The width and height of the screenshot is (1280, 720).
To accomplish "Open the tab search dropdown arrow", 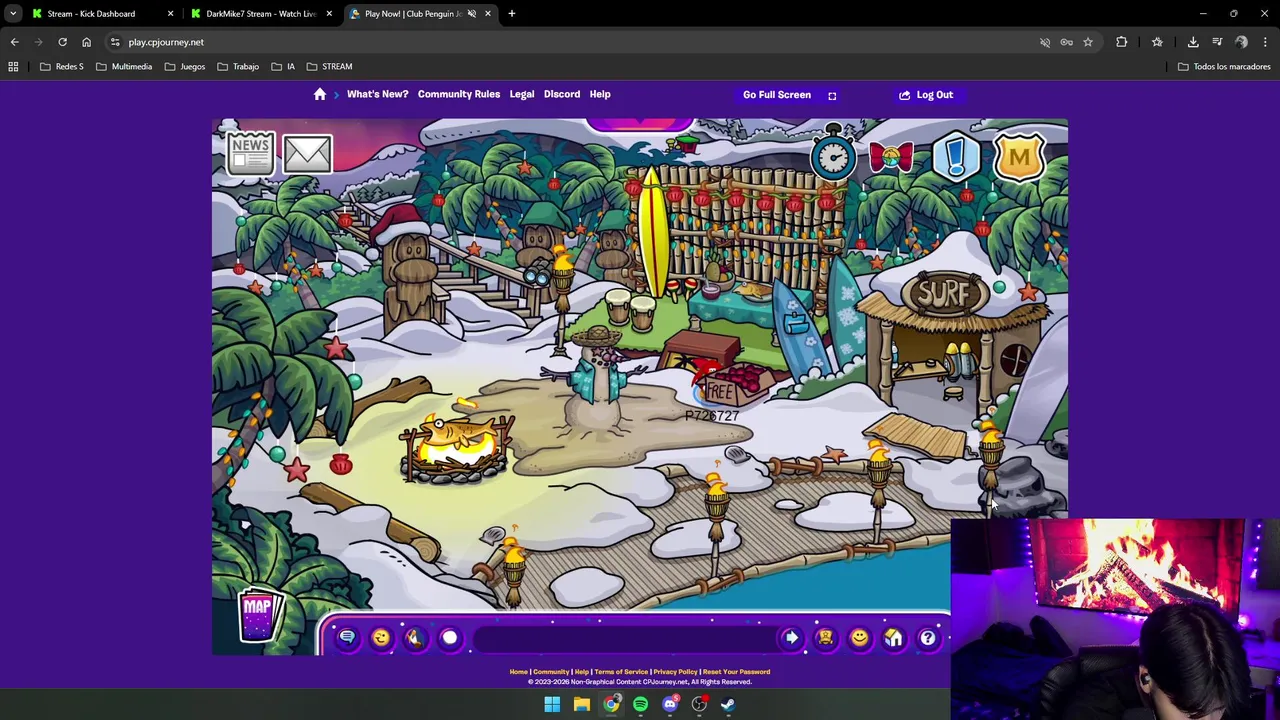I will (x=13, y=14).
